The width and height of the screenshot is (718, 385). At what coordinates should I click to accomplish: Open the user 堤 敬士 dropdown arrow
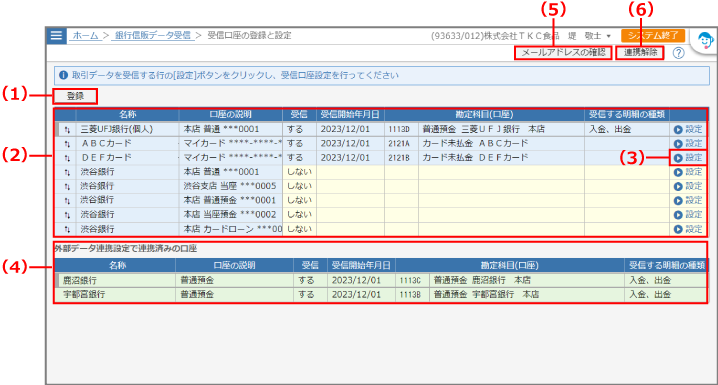click(609, 36)
